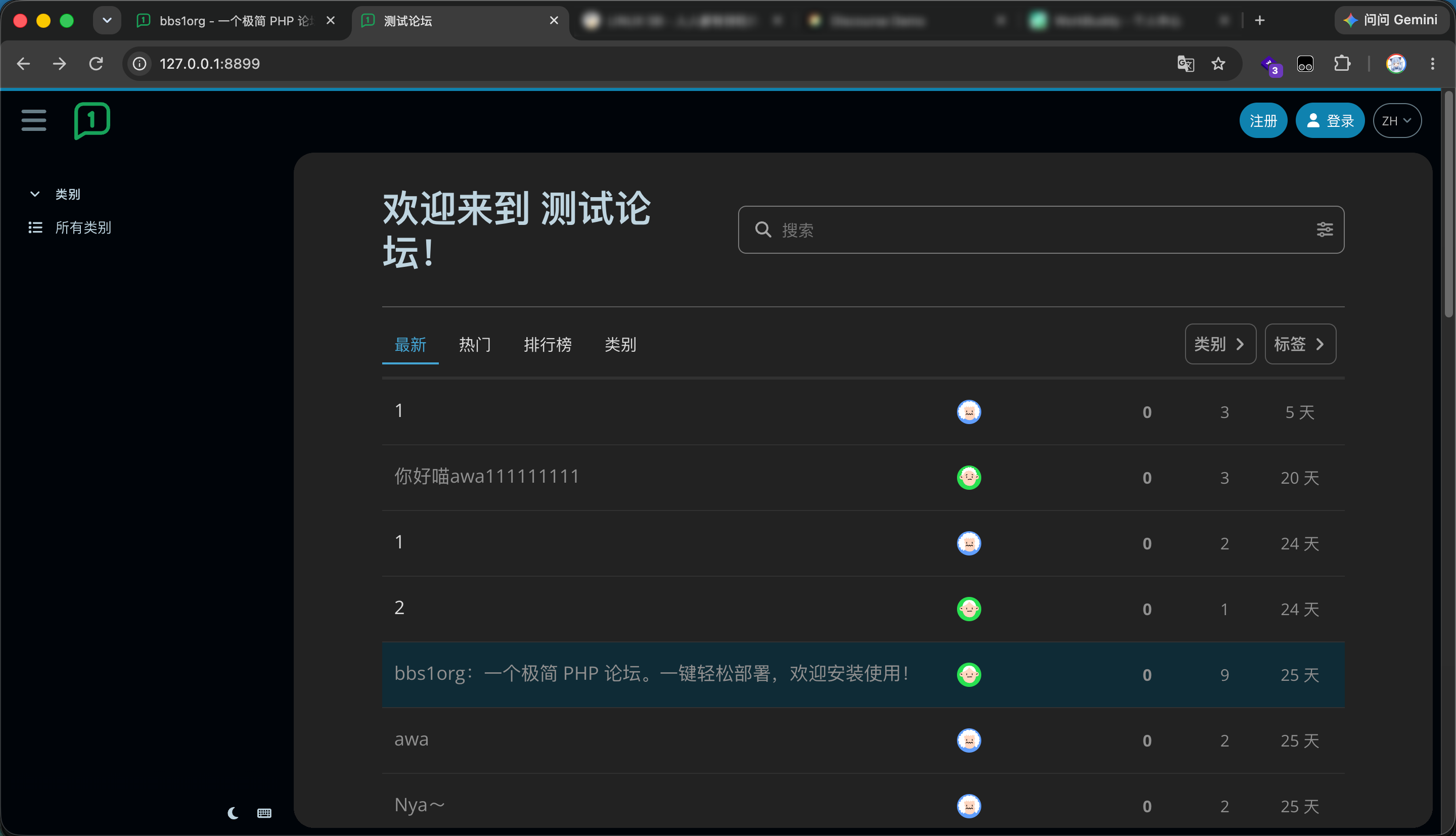Open the hamburger sidebar menu
The image size is (1456, 836).
(34, 121)
